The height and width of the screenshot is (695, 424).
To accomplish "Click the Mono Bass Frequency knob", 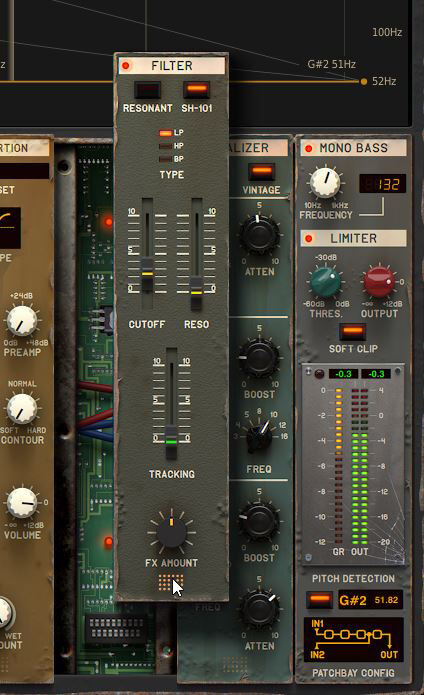I will [325, 183].
